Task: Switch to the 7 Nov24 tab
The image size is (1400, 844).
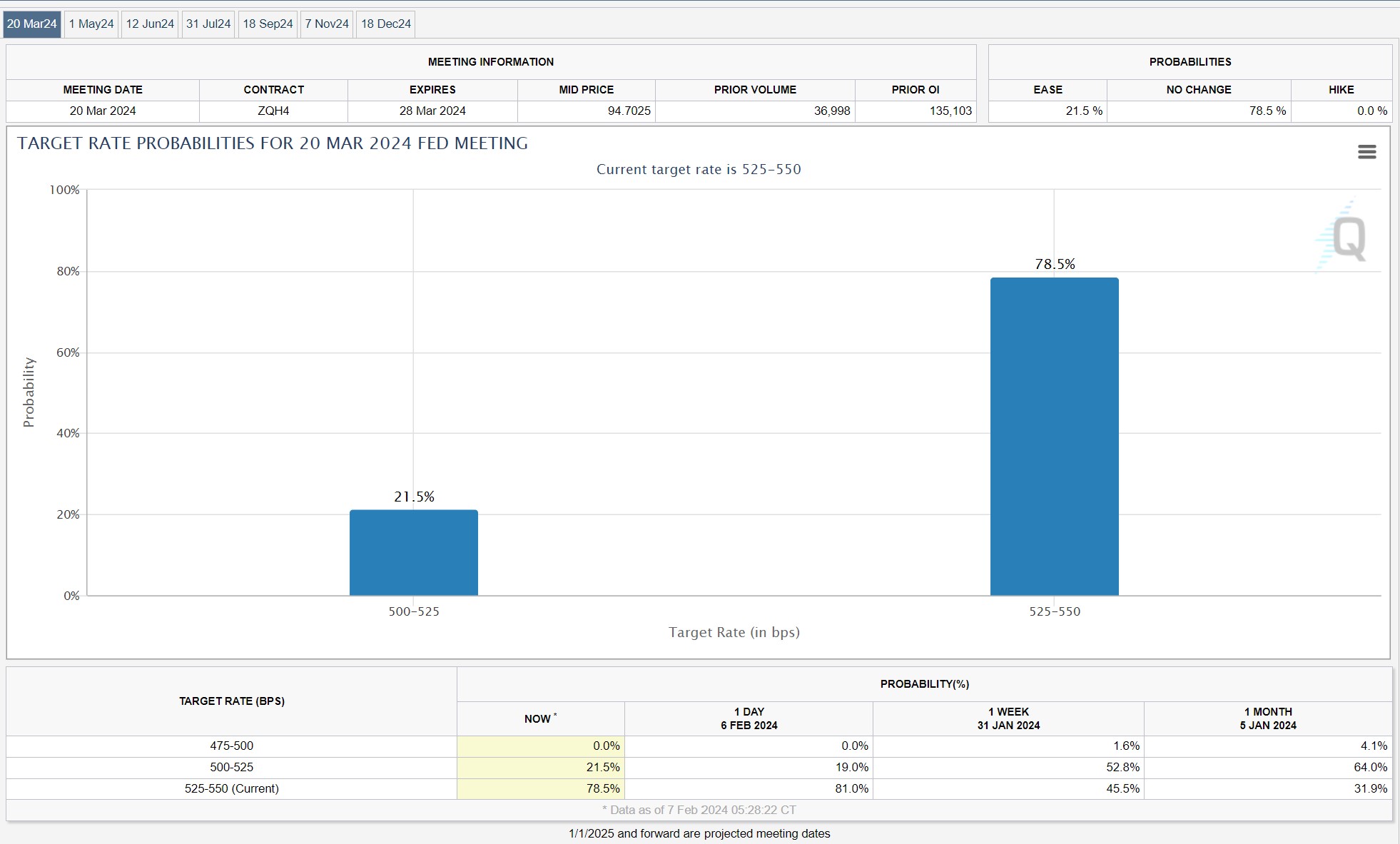Action: [327, 24]
